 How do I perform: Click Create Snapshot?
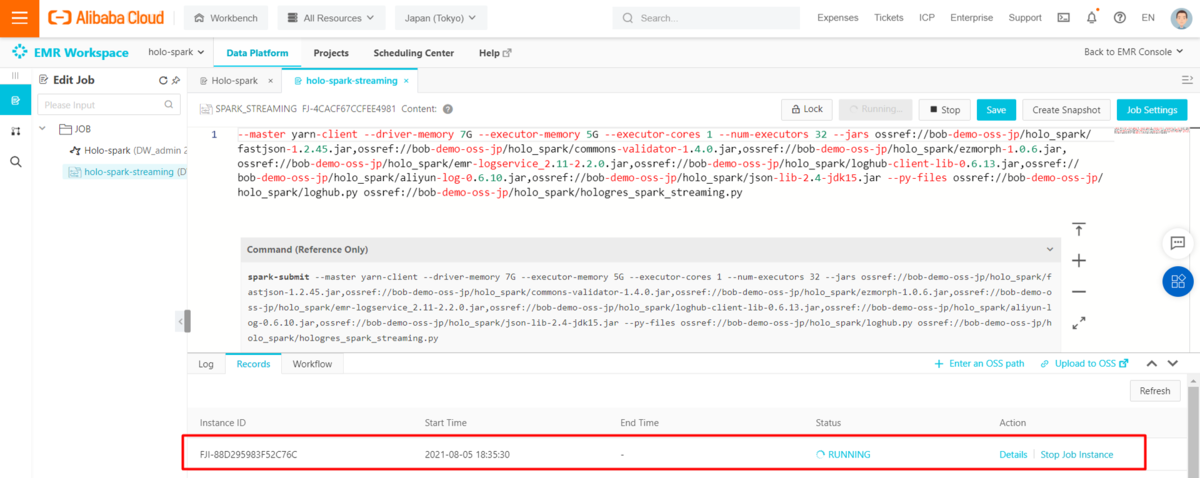tap(1066, 110)
